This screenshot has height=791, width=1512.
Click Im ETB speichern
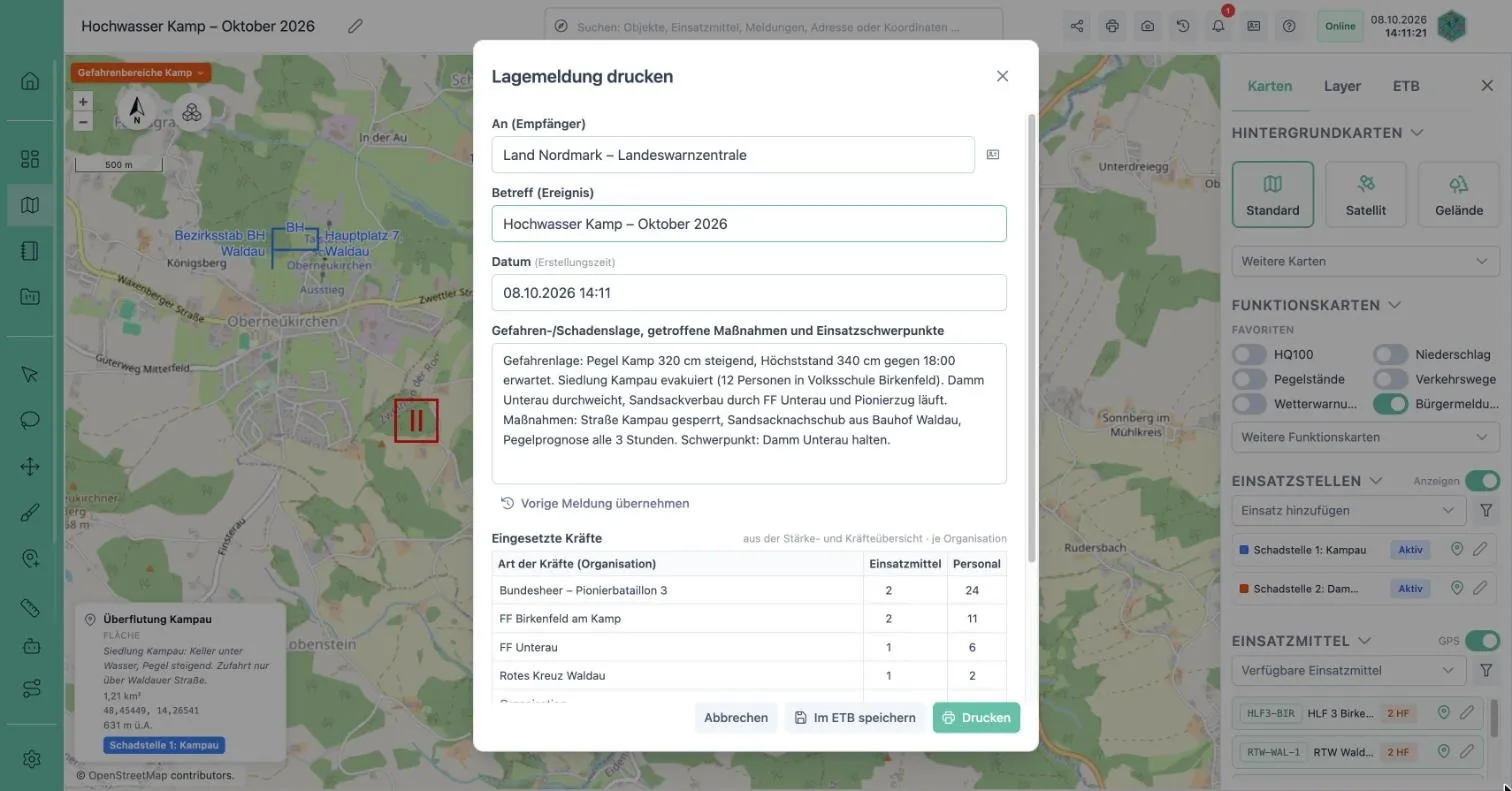855,717
